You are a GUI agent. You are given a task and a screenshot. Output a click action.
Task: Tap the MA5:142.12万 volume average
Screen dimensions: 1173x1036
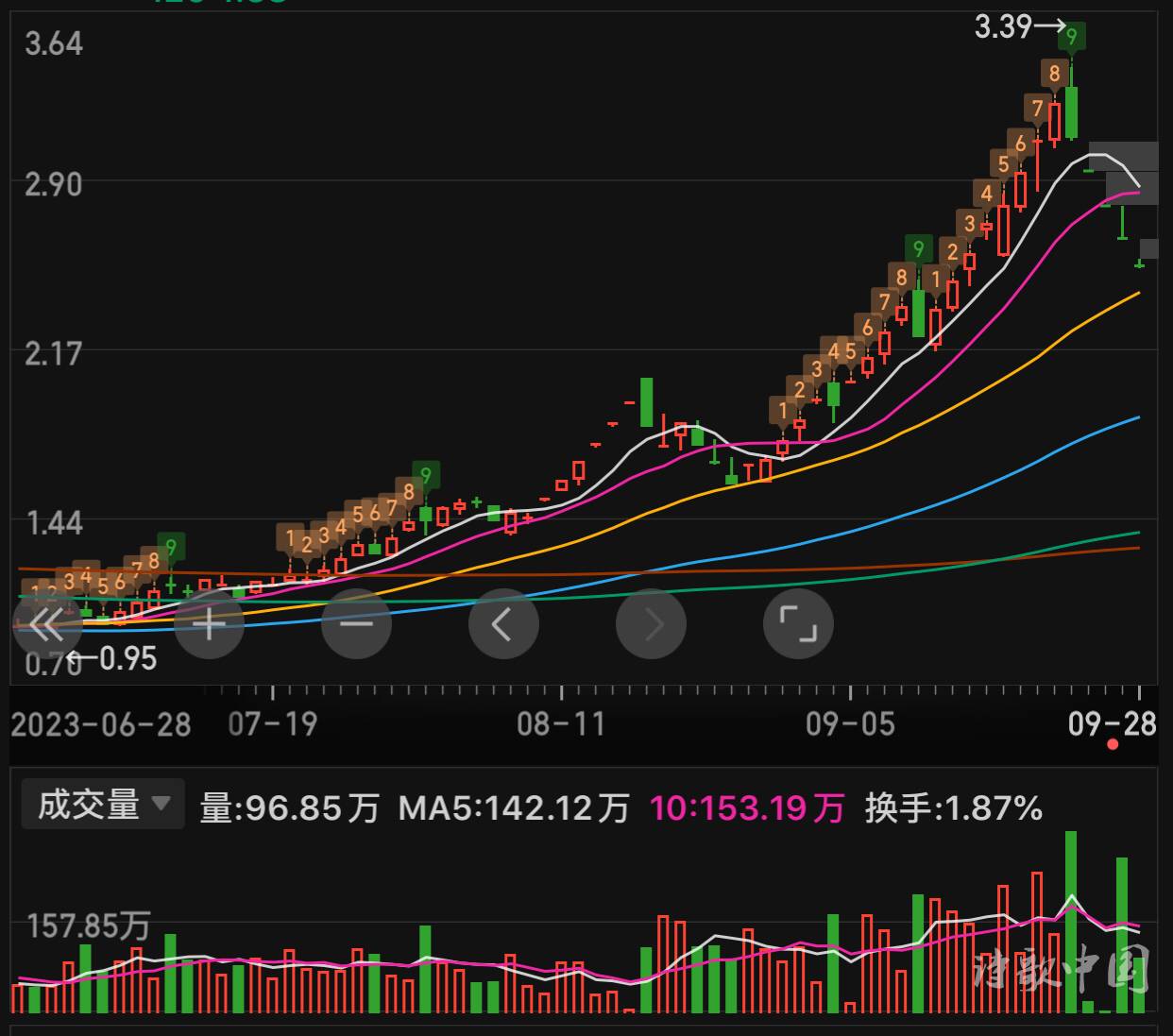514,808
